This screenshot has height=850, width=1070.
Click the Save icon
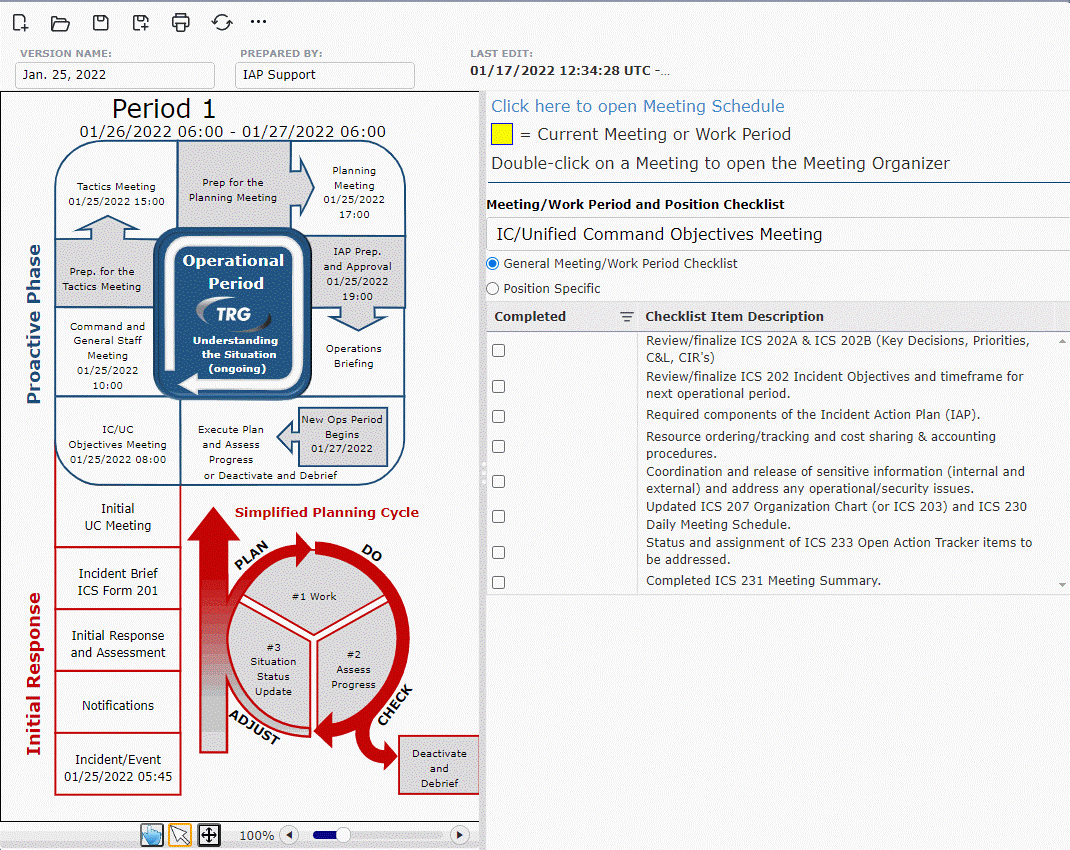point(100,22)
